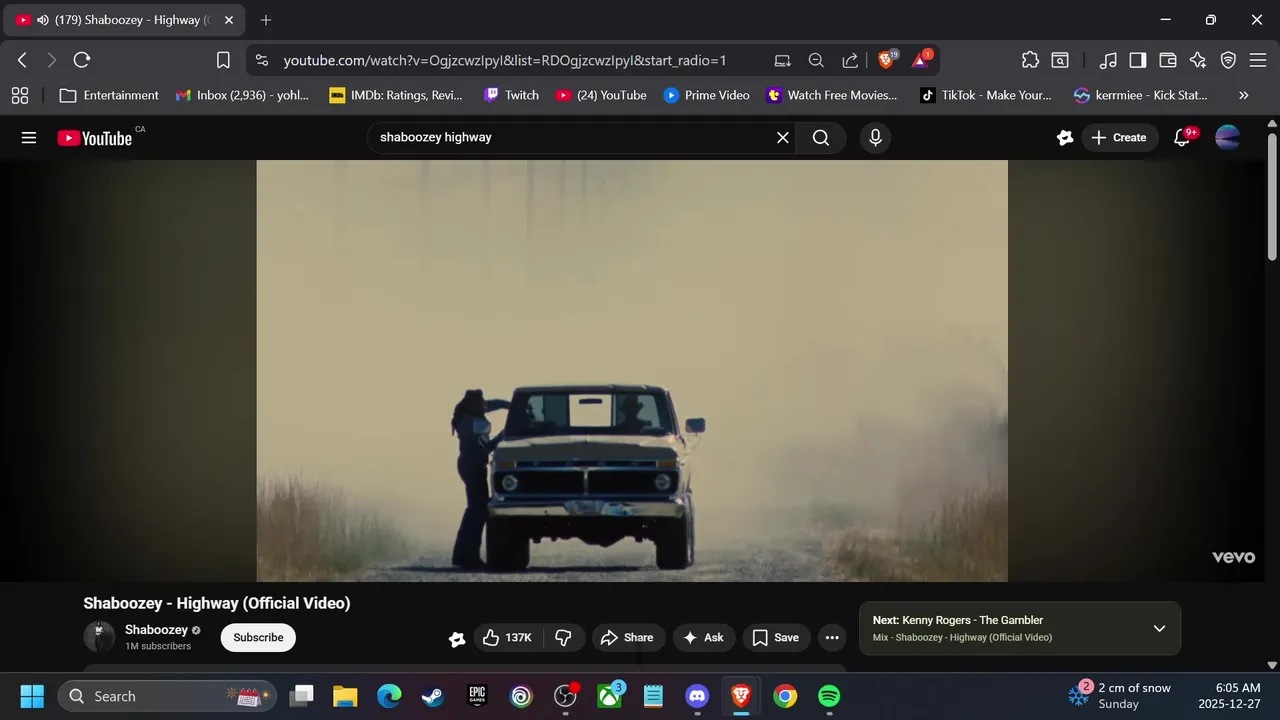Viewport: 1280px width, 720px height.
Task: Toggle the browser sidebar panel icon
Action: pyautogui.click(x=1138, y=60)
